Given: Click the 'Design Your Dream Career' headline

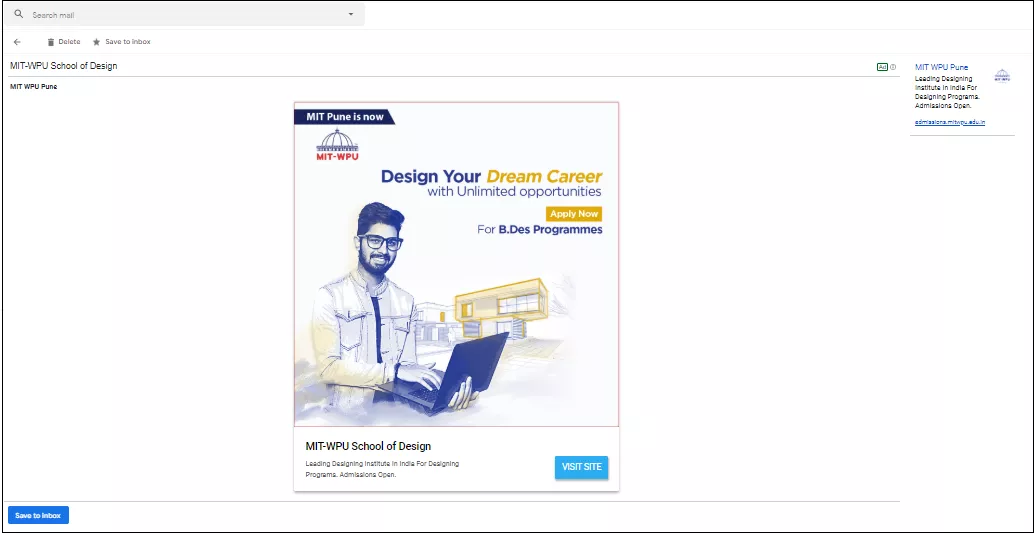Looking at the screenshot, I should (x=491, y=177).
